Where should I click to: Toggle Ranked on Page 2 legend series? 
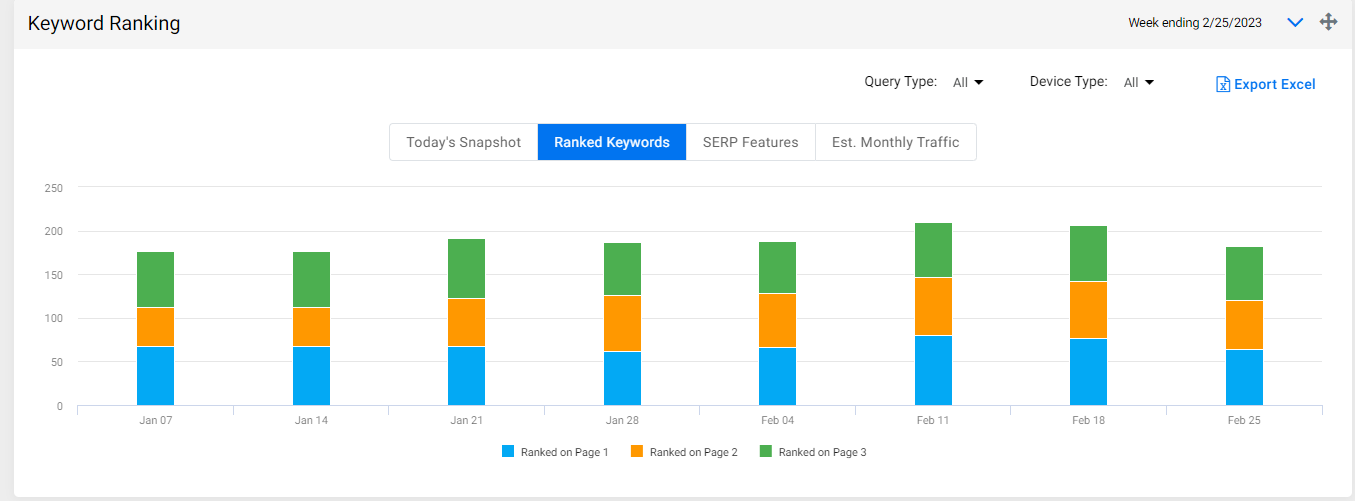[x=684, y=452]
